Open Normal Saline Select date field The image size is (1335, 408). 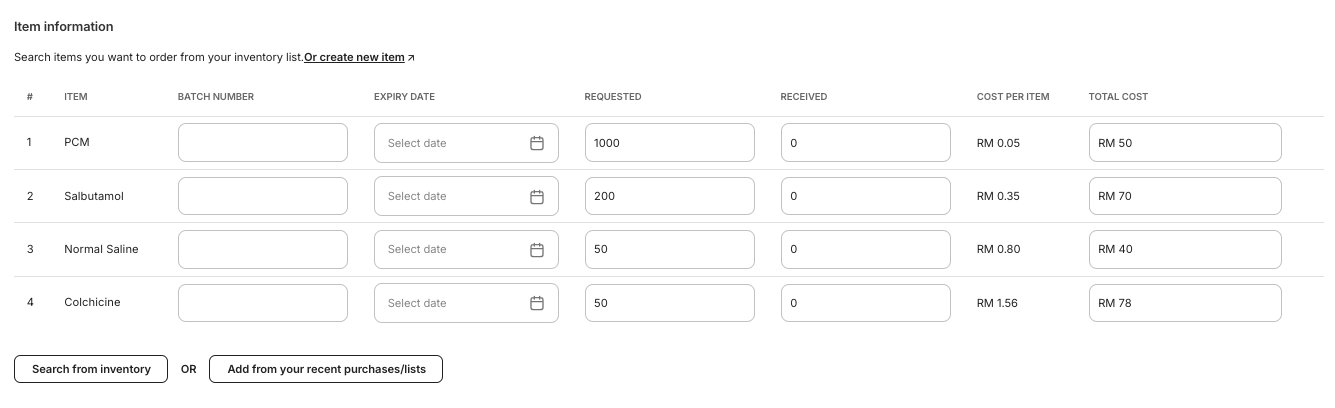coord(466,249)
